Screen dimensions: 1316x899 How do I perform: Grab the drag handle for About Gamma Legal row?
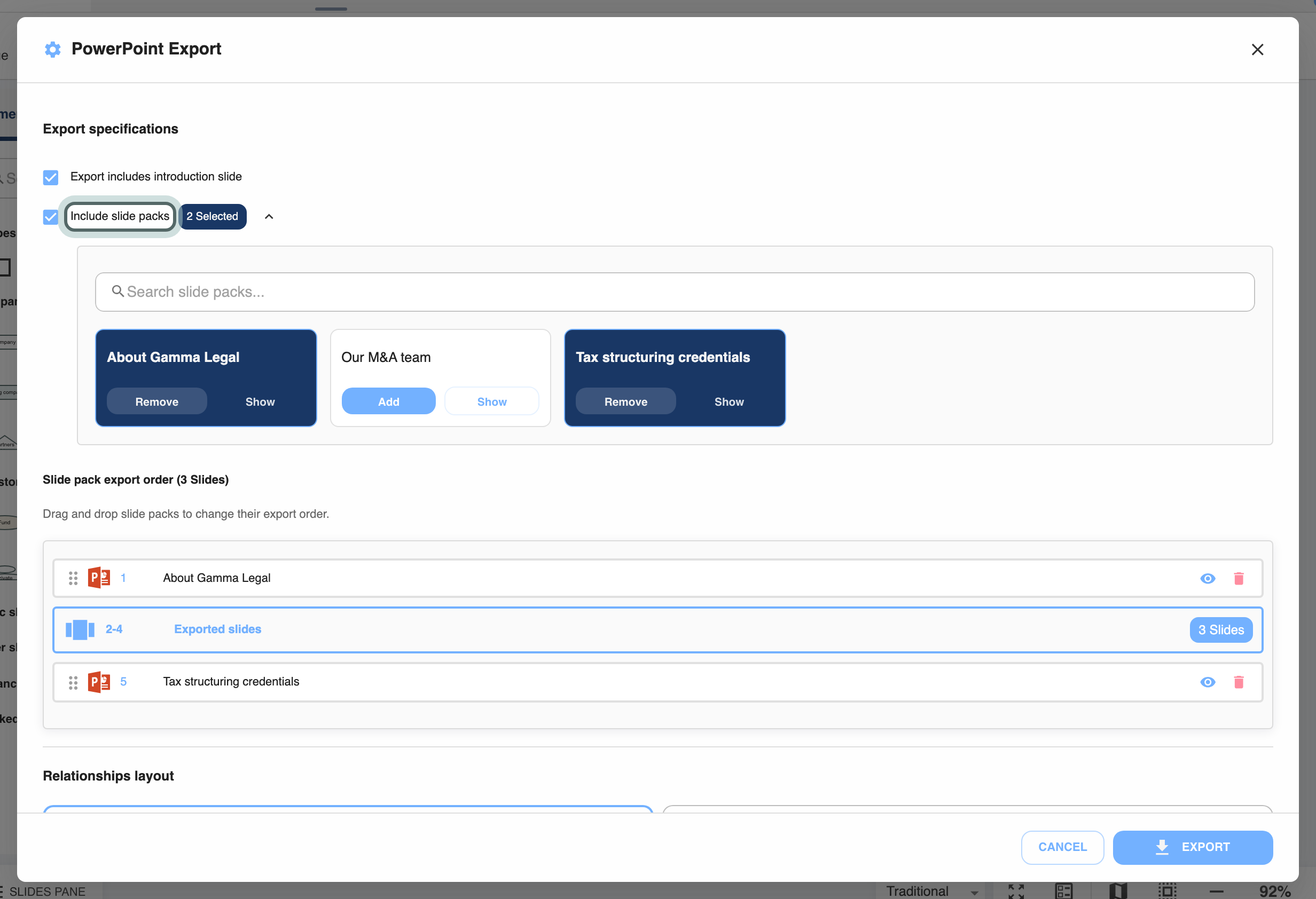coord(73,578)
